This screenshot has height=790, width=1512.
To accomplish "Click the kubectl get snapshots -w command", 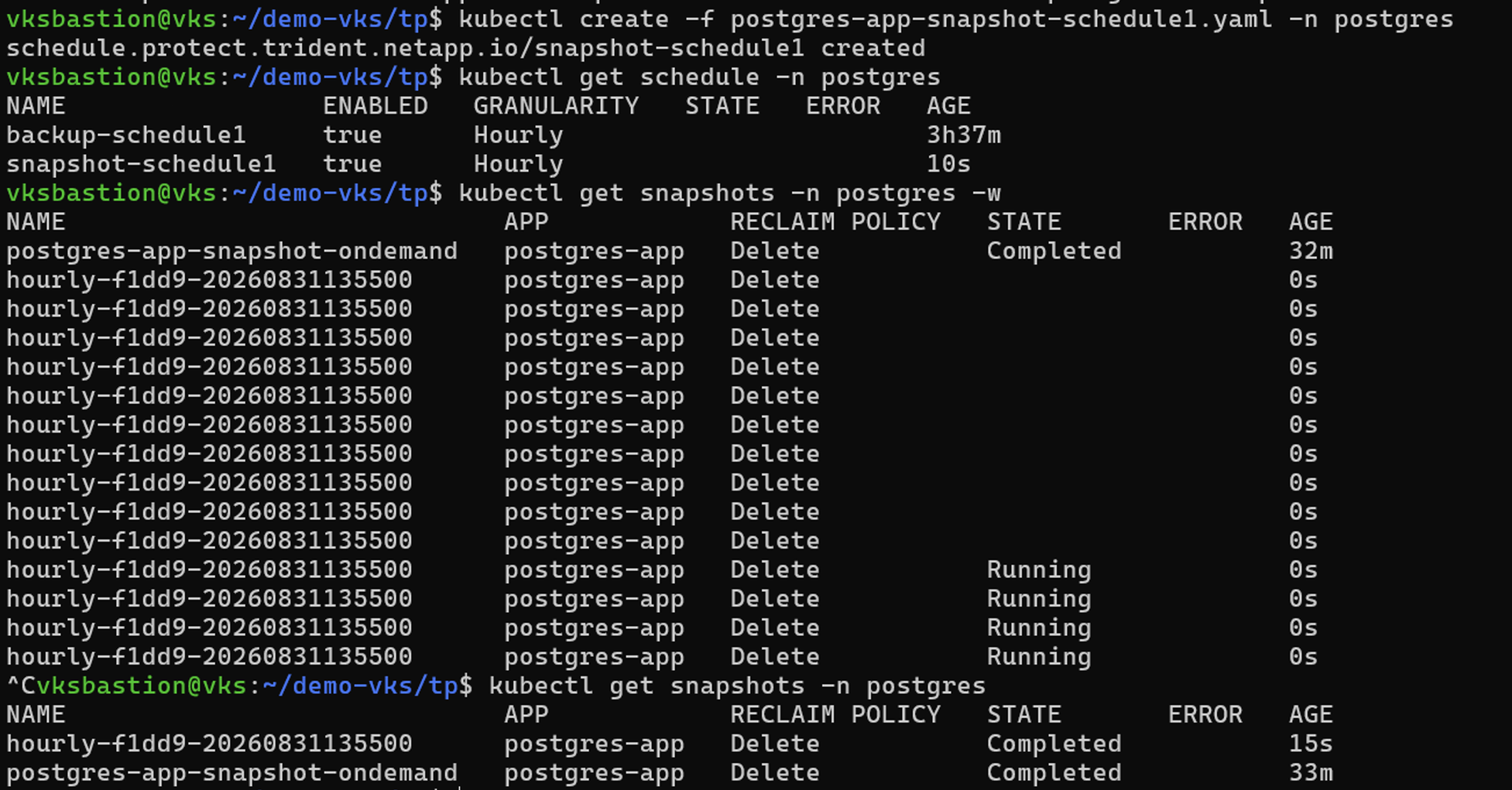I will [729, 193].
